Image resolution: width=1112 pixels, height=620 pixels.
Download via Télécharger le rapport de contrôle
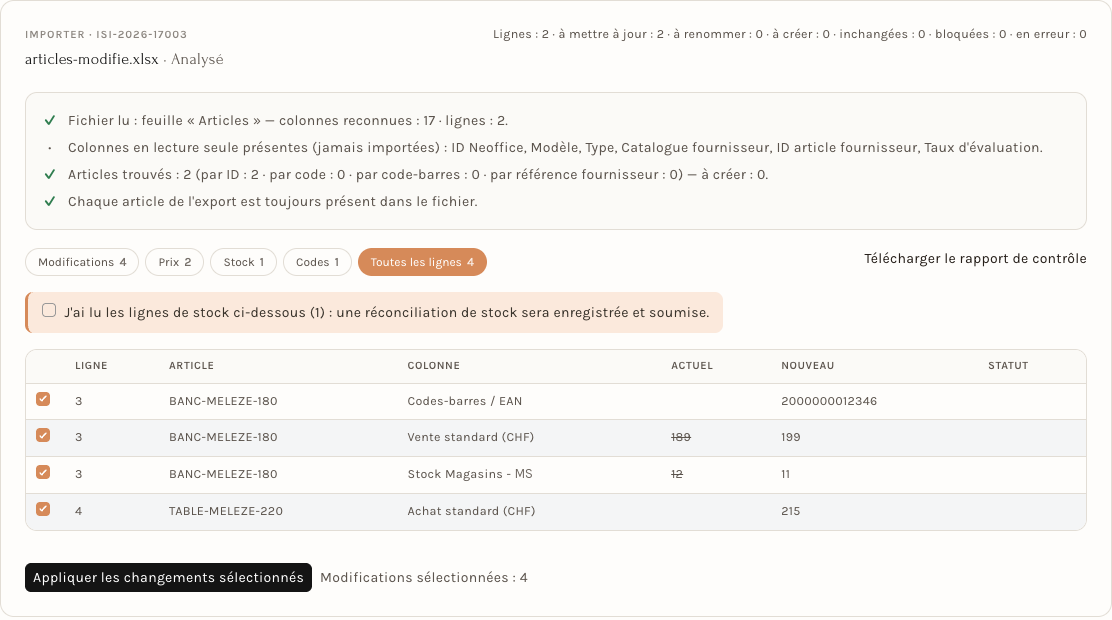[975, 259]
